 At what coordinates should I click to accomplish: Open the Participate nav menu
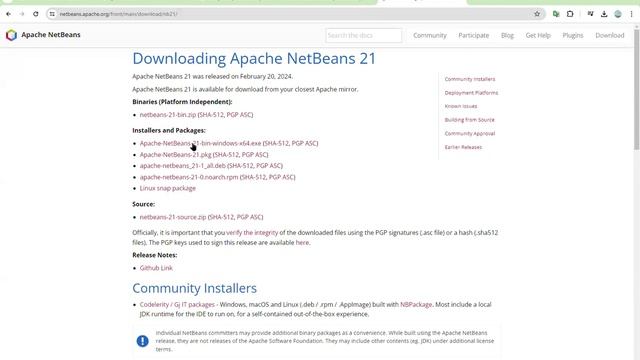pos(473,36)
